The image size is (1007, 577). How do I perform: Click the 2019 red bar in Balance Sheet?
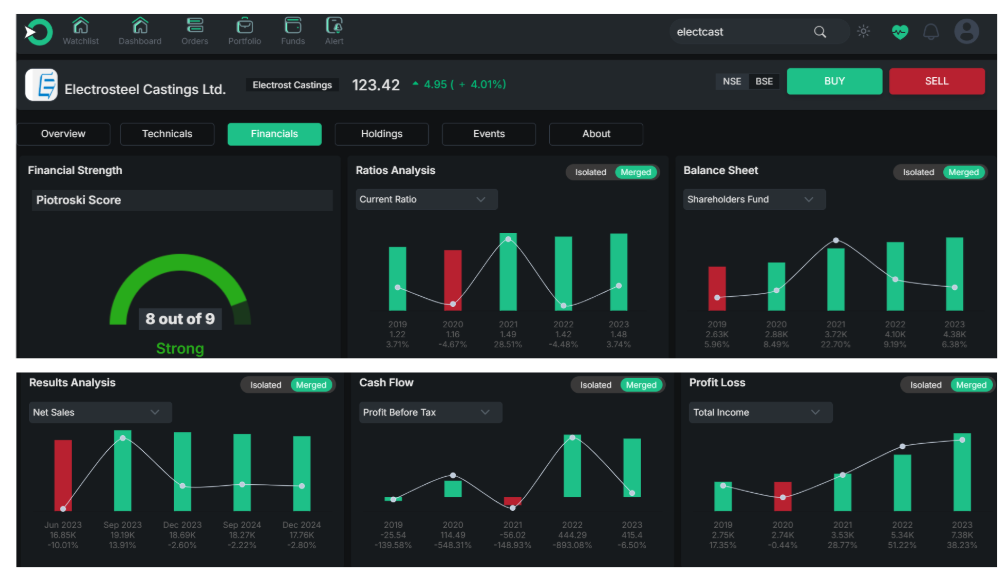point(717,288)
